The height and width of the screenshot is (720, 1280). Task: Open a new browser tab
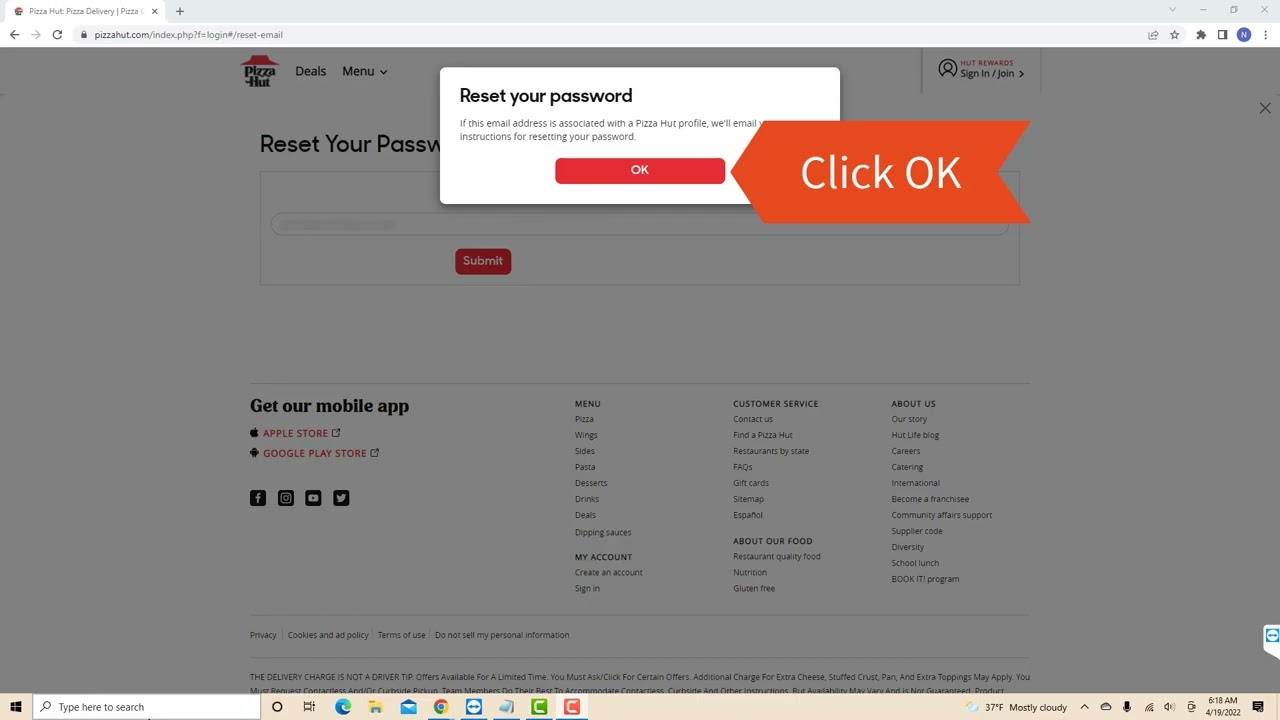coord(180,11)
